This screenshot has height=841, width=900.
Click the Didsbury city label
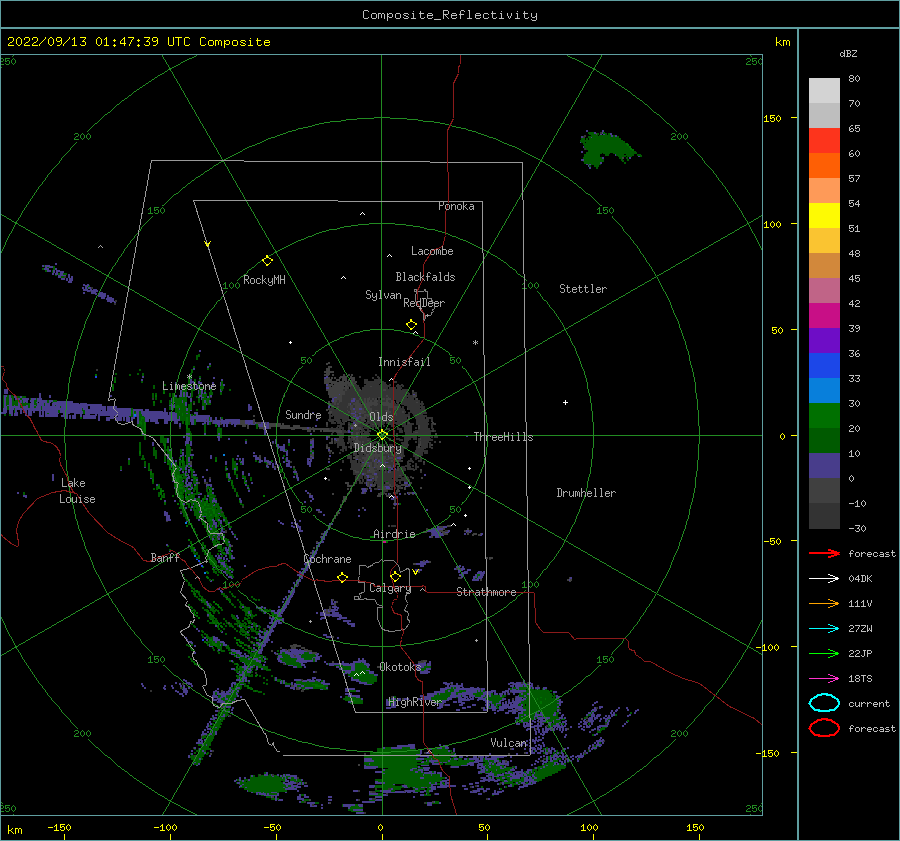(378, 448)
